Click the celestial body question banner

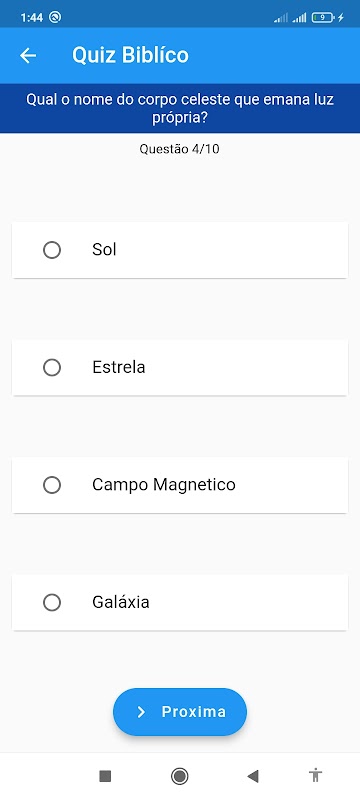click(x=180, y=108)
